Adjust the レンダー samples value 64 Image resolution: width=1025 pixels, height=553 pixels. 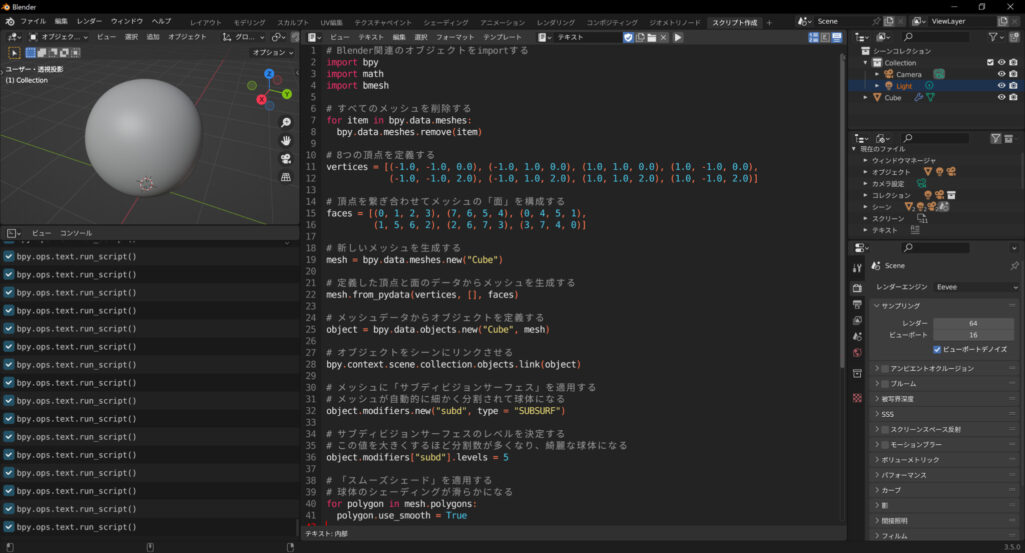tap(973, 323)
